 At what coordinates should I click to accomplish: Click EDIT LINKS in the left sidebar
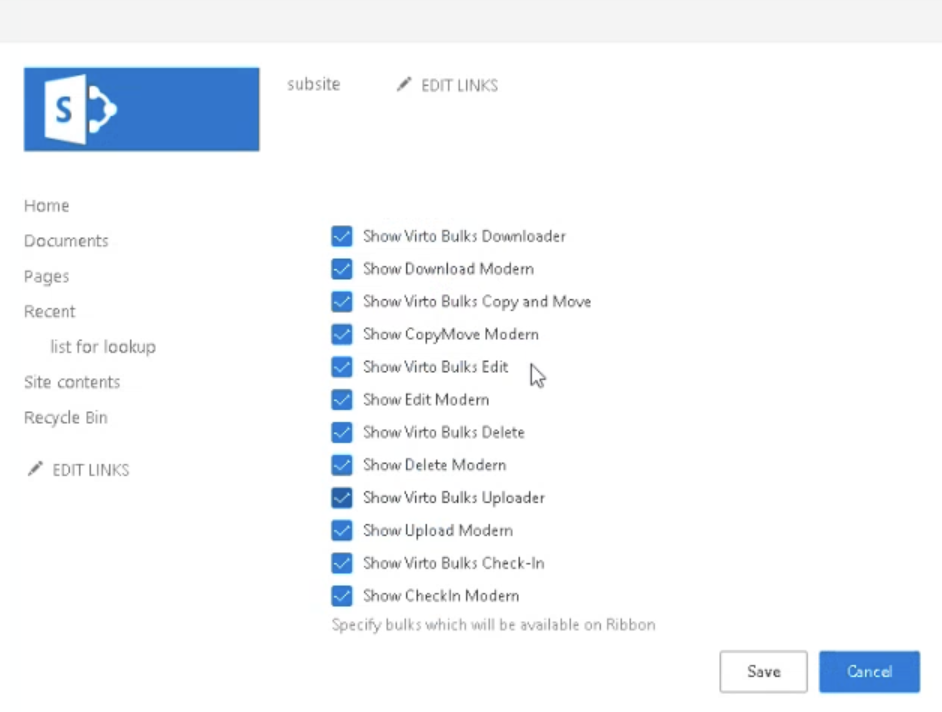91,470
